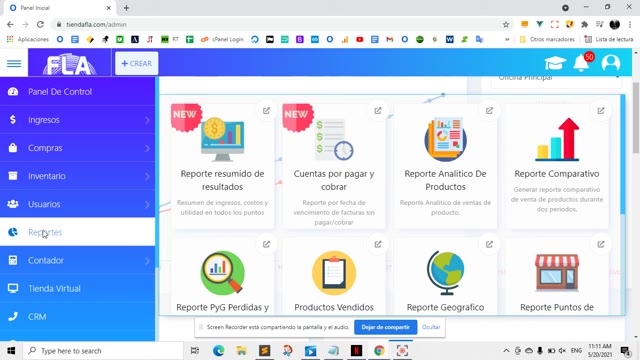Go to Panel De Control menu item

click(x=78, y=92)
